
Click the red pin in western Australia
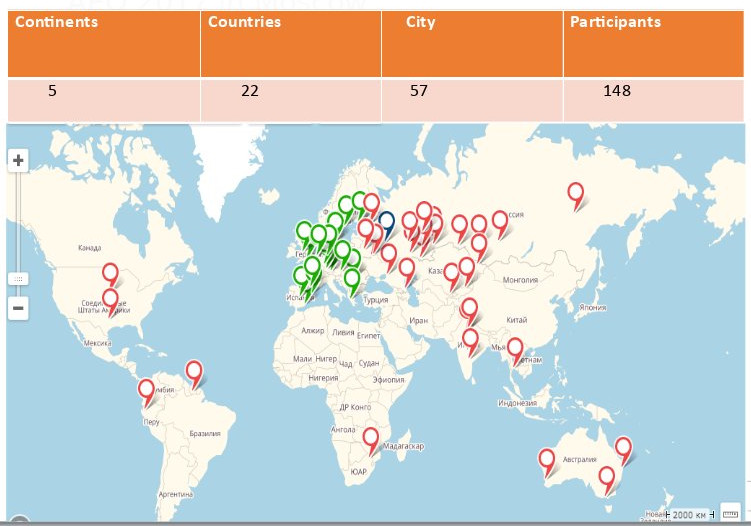[x=547, y=460]
